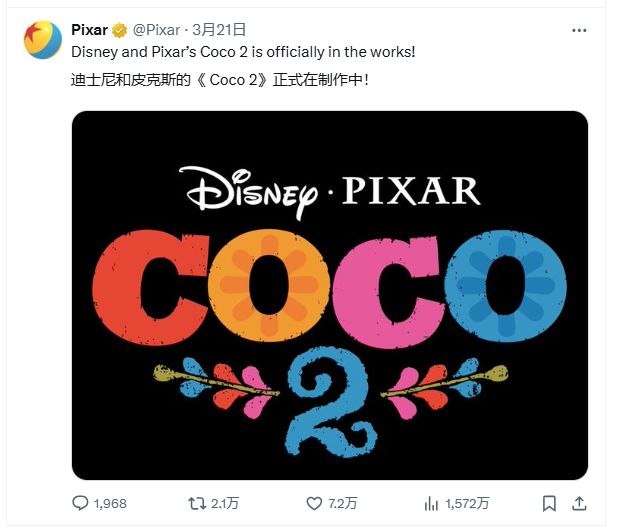Open Pixar's profile picture avatar
The width and height of the screenshot is (633, 527).
(44, 40)
